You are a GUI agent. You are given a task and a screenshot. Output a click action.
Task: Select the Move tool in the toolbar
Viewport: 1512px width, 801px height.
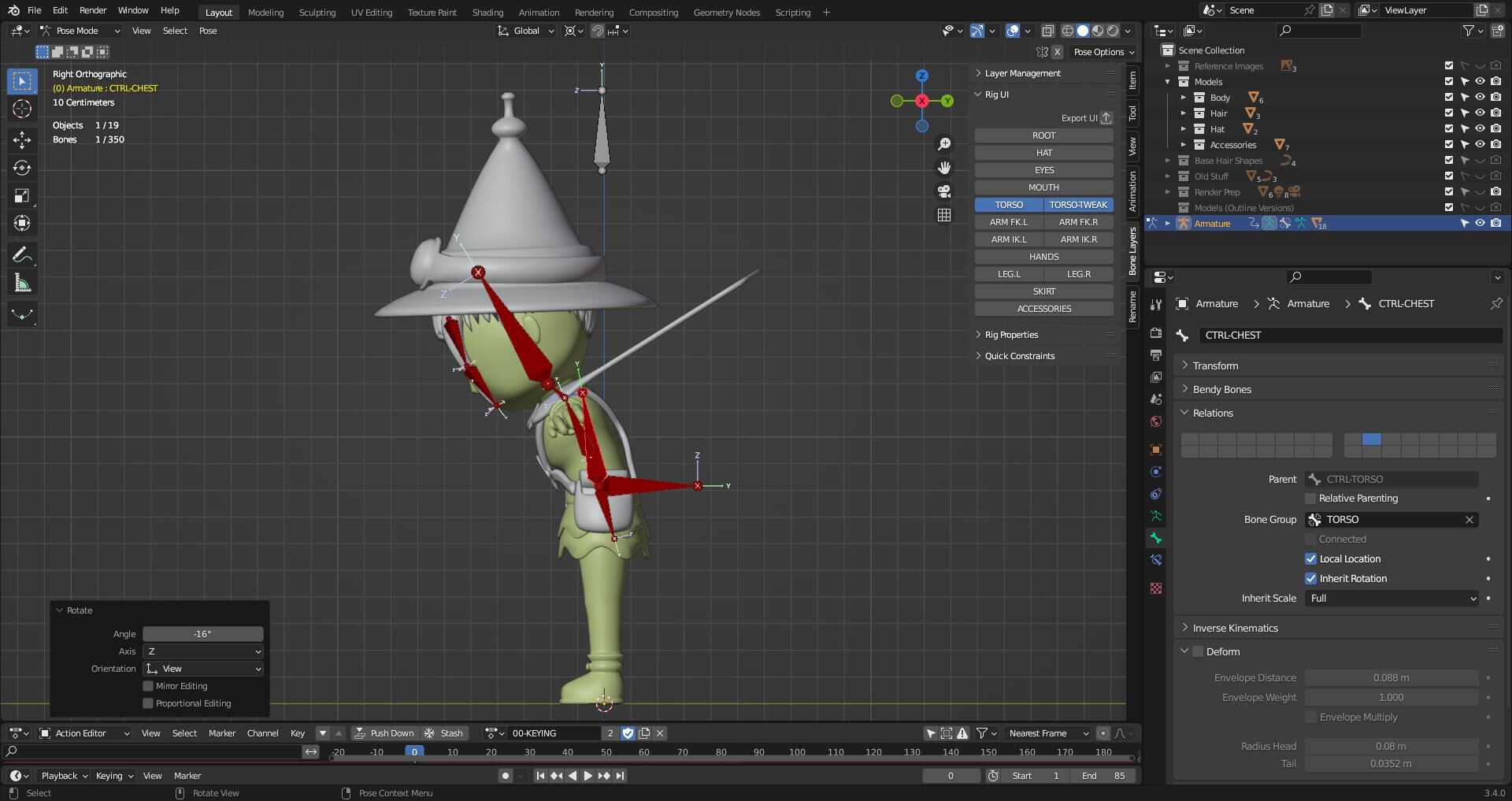tap(22, 139)
